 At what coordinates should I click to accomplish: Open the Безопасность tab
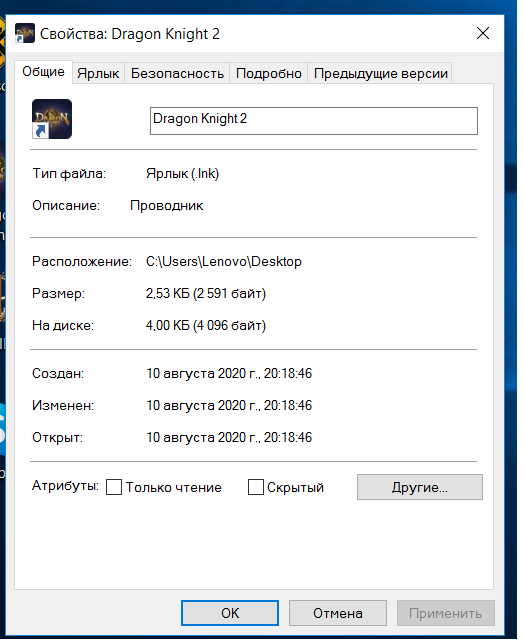pos(179,74)
